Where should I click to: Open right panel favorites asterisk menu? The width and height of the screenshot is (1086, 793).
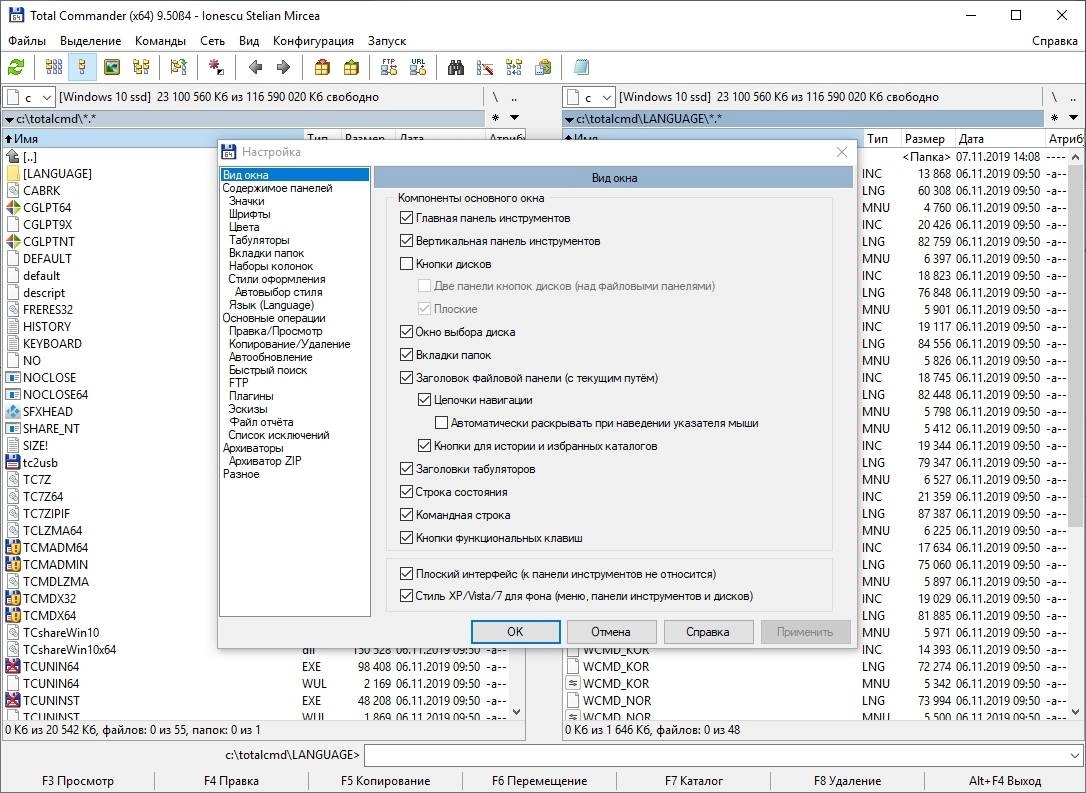point(1054,118)
